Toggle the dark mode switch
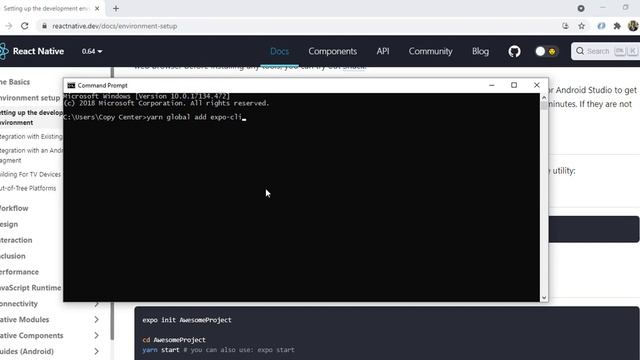640x360 pixels. tap(546, 51)
